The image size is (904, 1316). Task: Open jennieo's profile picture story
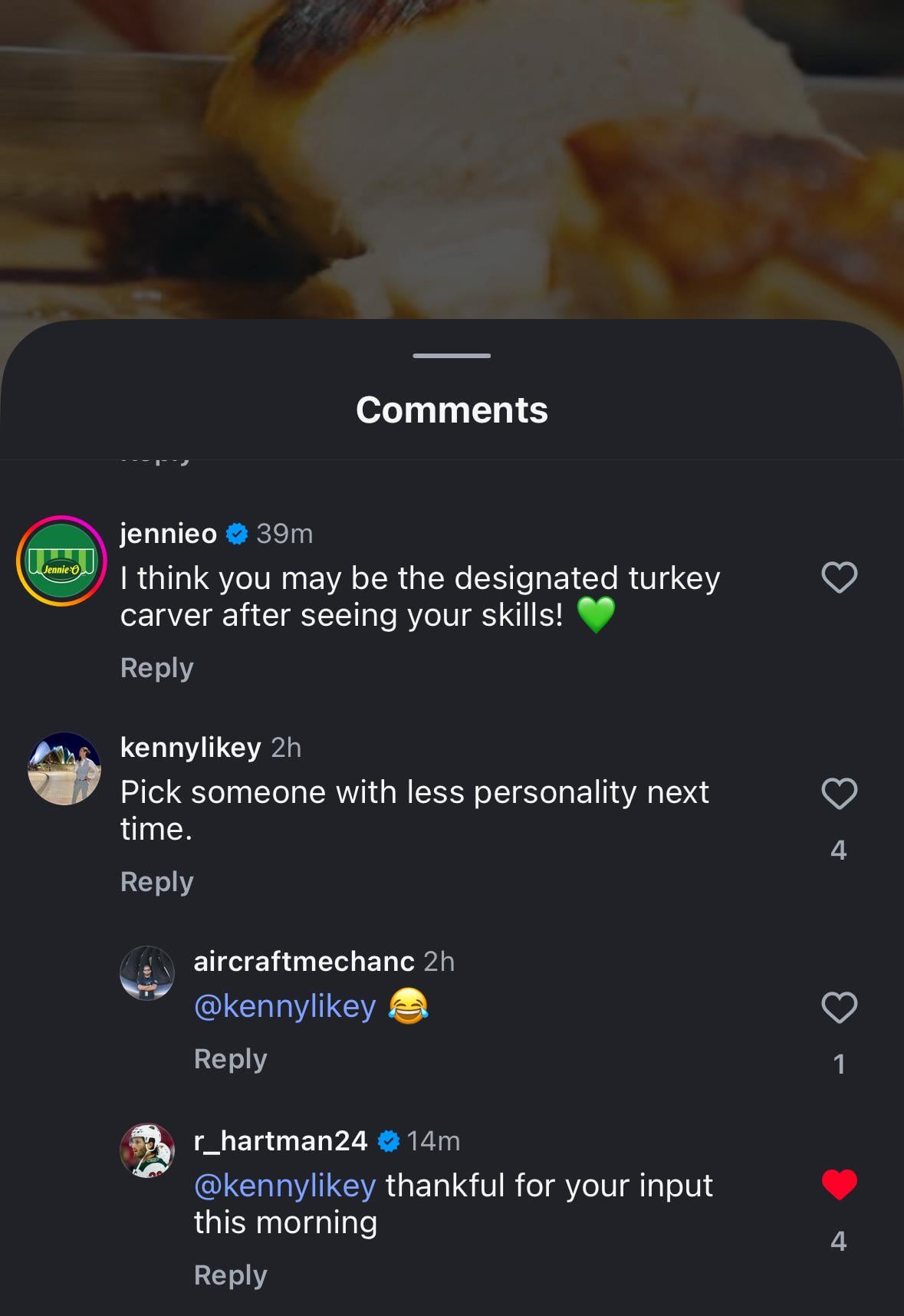coord(61,561)
